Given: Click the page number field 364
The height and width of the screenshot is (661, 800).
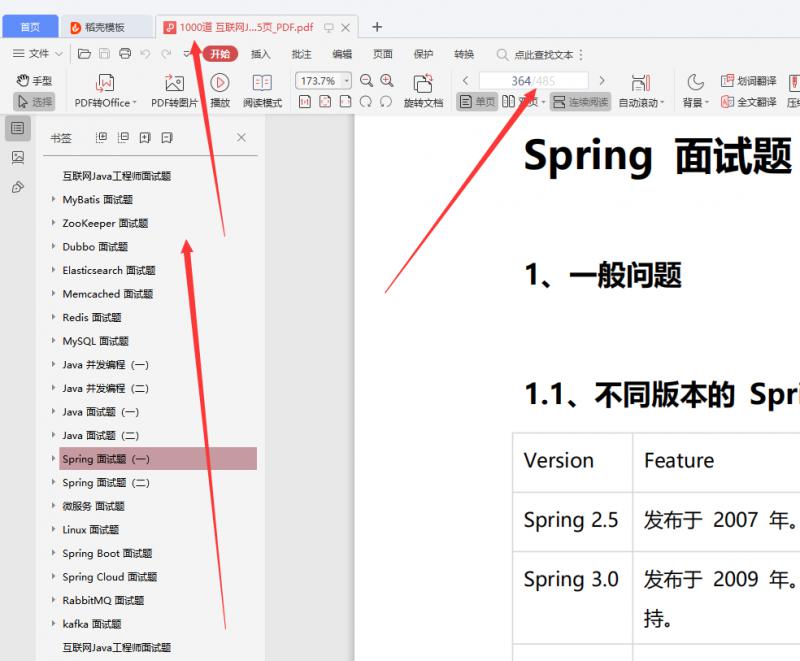Looking at the screenshot, I should tap(533, 81).
